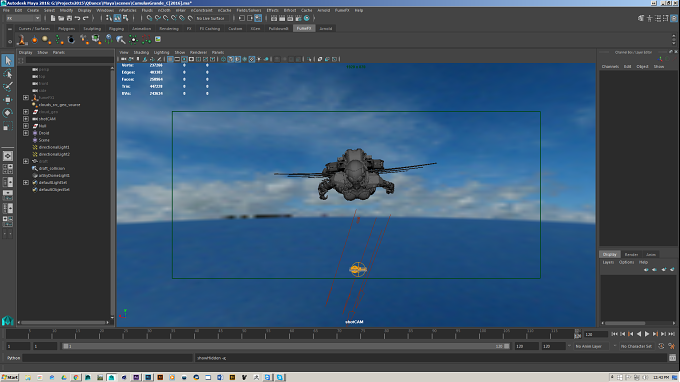Switch to the Rigging shelf tab
680x382 pixels.
coord(116,29)
